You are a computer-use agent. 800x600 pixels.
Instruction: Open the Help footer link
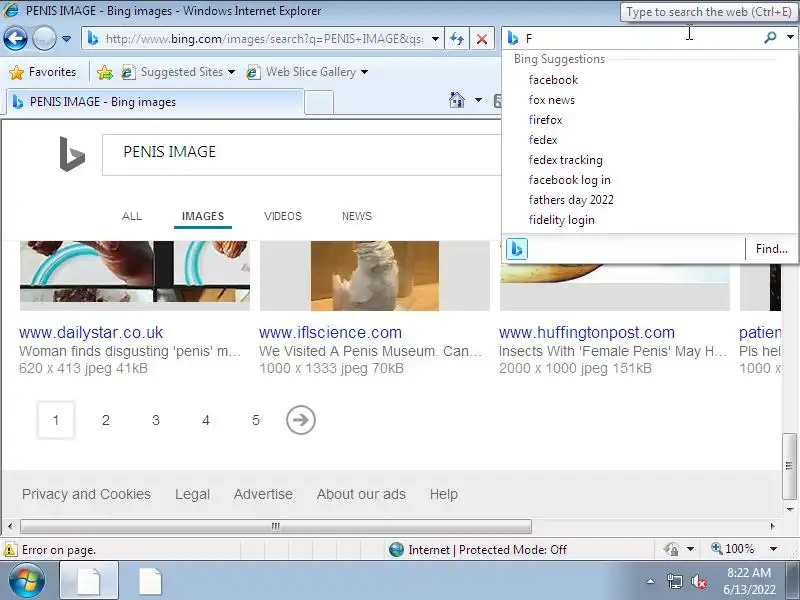(x=443, y=494)
